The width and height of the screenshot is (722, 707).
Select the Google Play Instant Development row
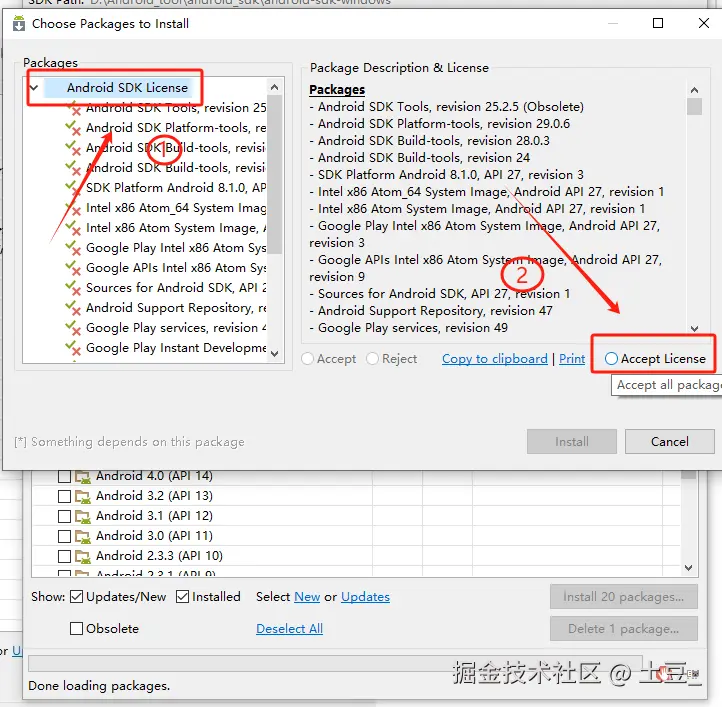[x=176, y=348]
